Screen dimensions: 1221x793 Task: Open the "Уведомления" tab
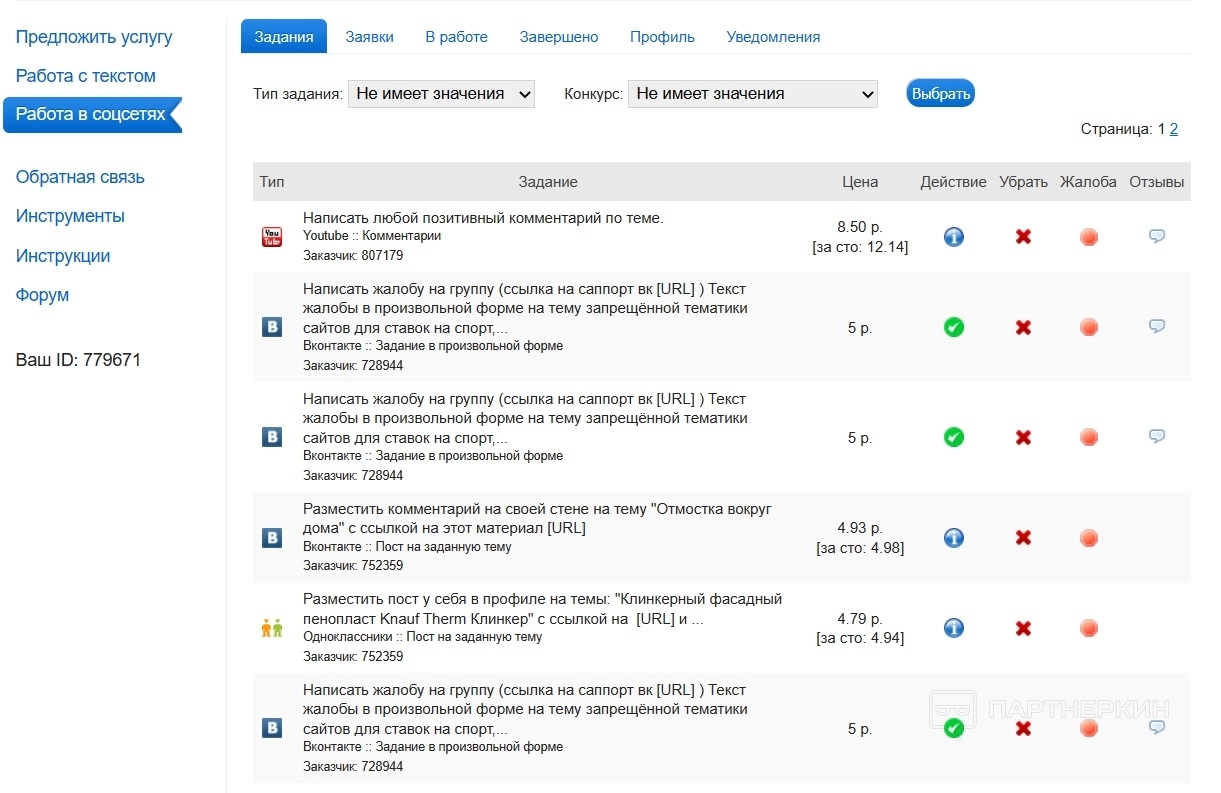[773, 37]
